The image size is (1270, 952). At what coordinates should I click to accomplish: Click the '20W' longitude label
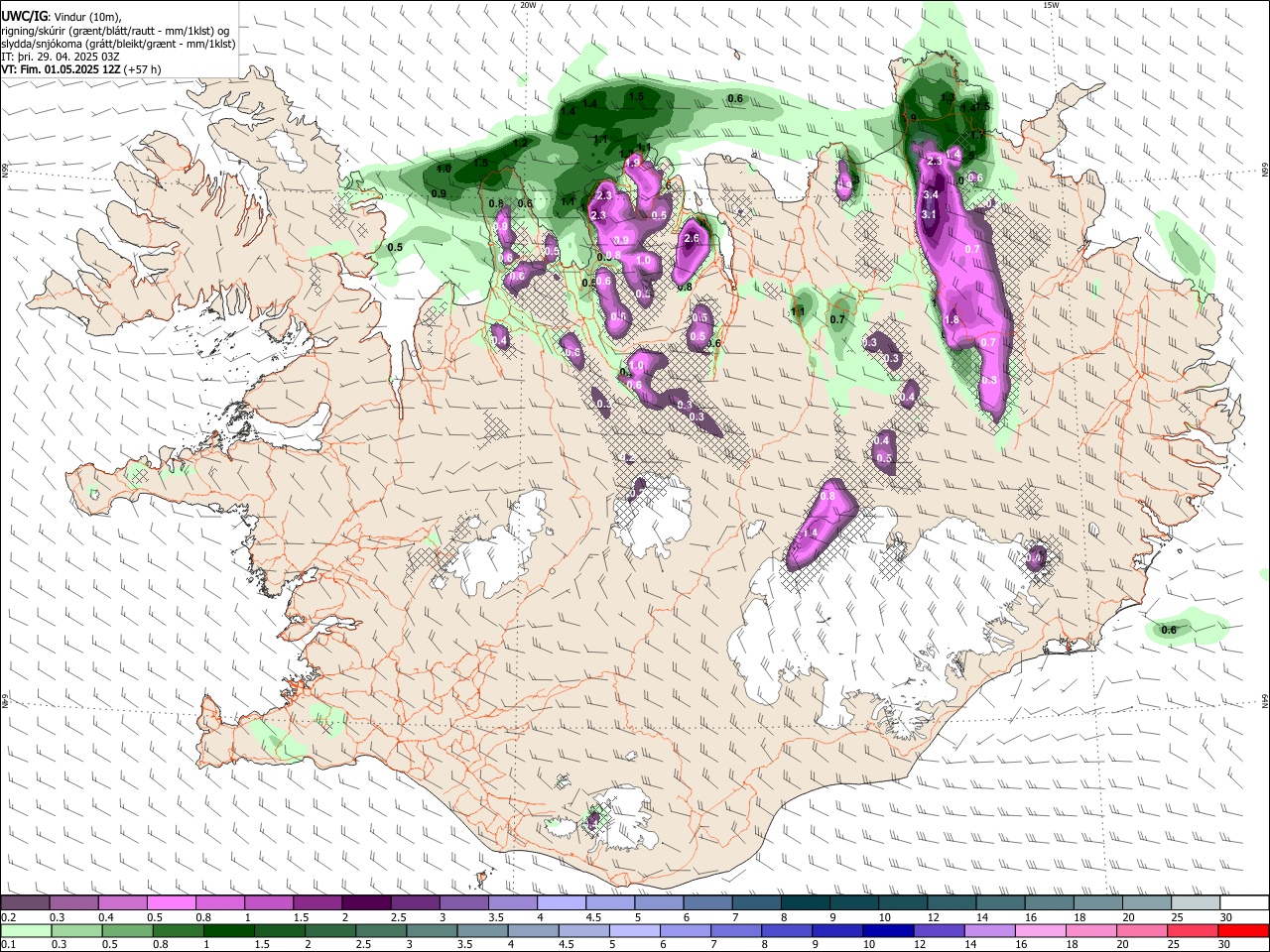point(528,5)
